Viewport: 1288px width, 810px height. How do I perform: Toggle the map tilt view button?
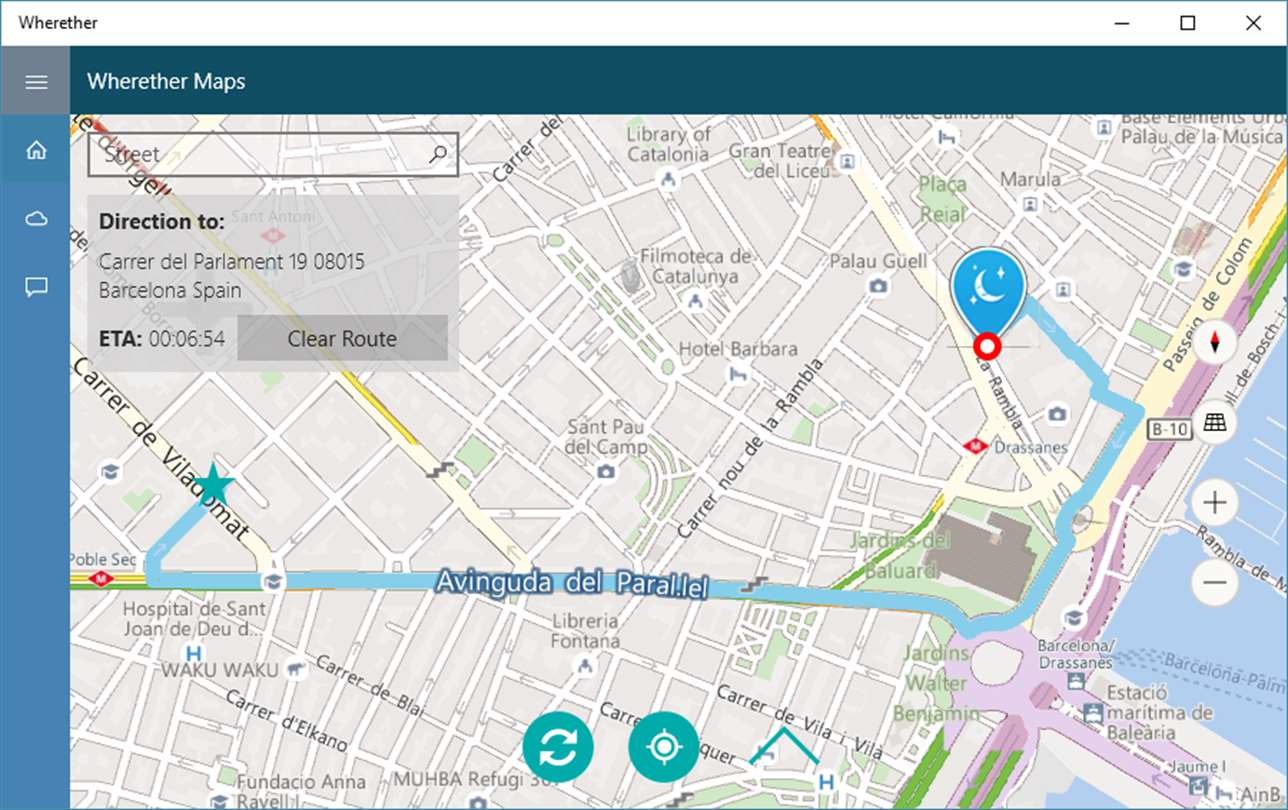coord(1214,422)
